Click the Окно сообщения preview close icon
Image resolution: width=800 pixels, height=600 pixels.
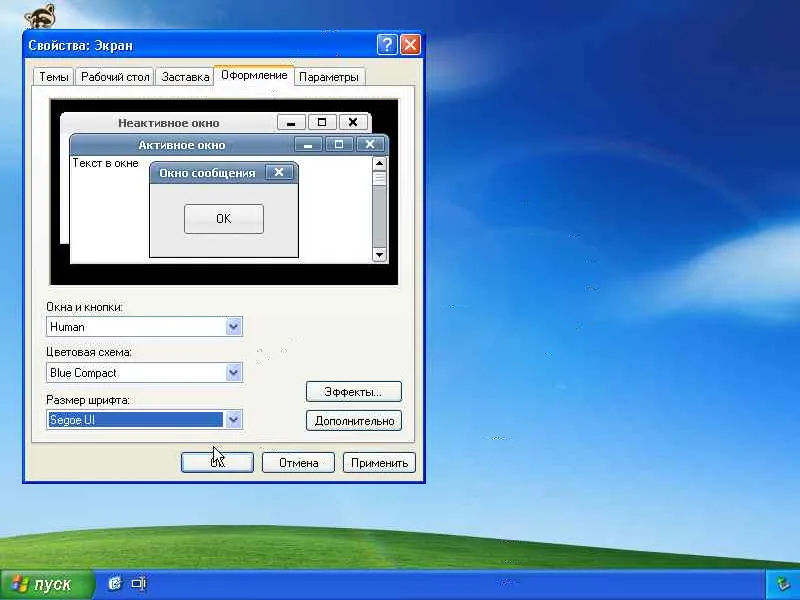(279, 172)
